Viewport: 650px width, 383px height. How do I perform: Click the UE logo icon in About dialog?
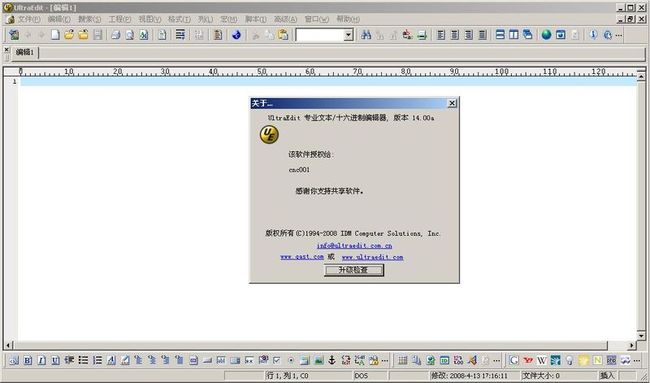pos(269,135)
